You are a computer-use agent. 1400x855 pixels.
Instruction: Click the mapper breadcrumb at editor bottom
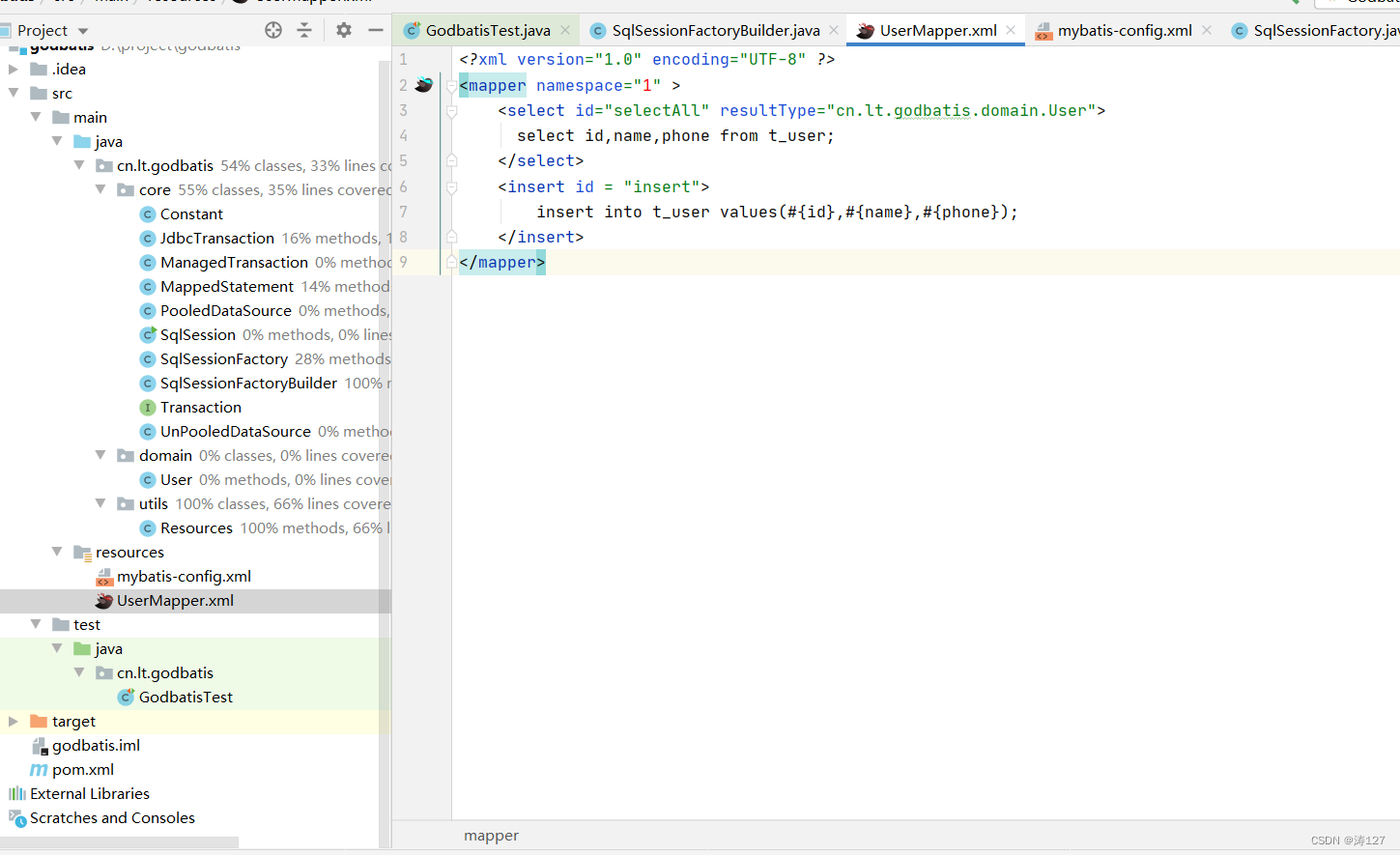tap(491, 836)
